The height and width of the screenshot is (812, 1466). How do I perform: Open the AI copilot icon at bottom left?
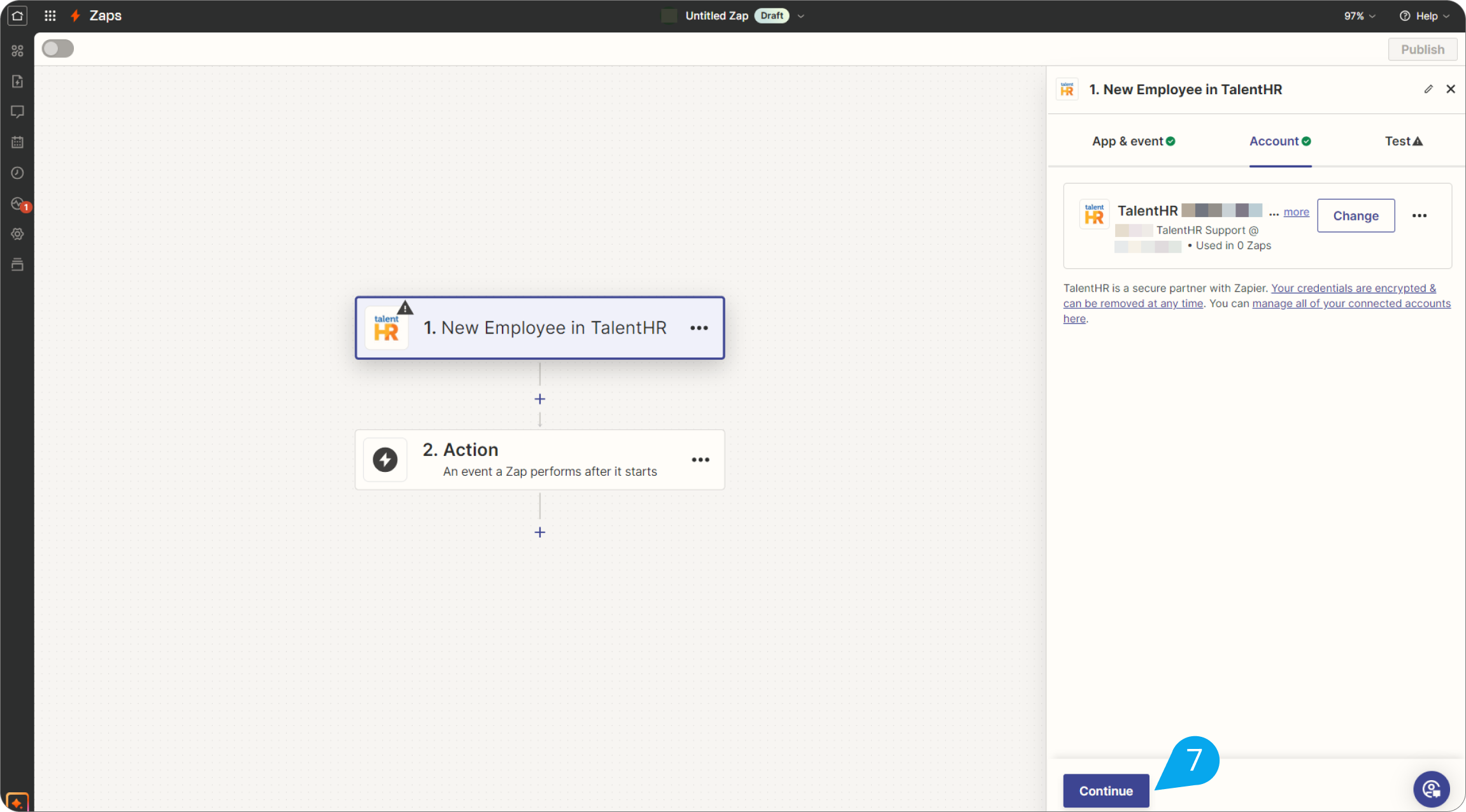point(17,802)
